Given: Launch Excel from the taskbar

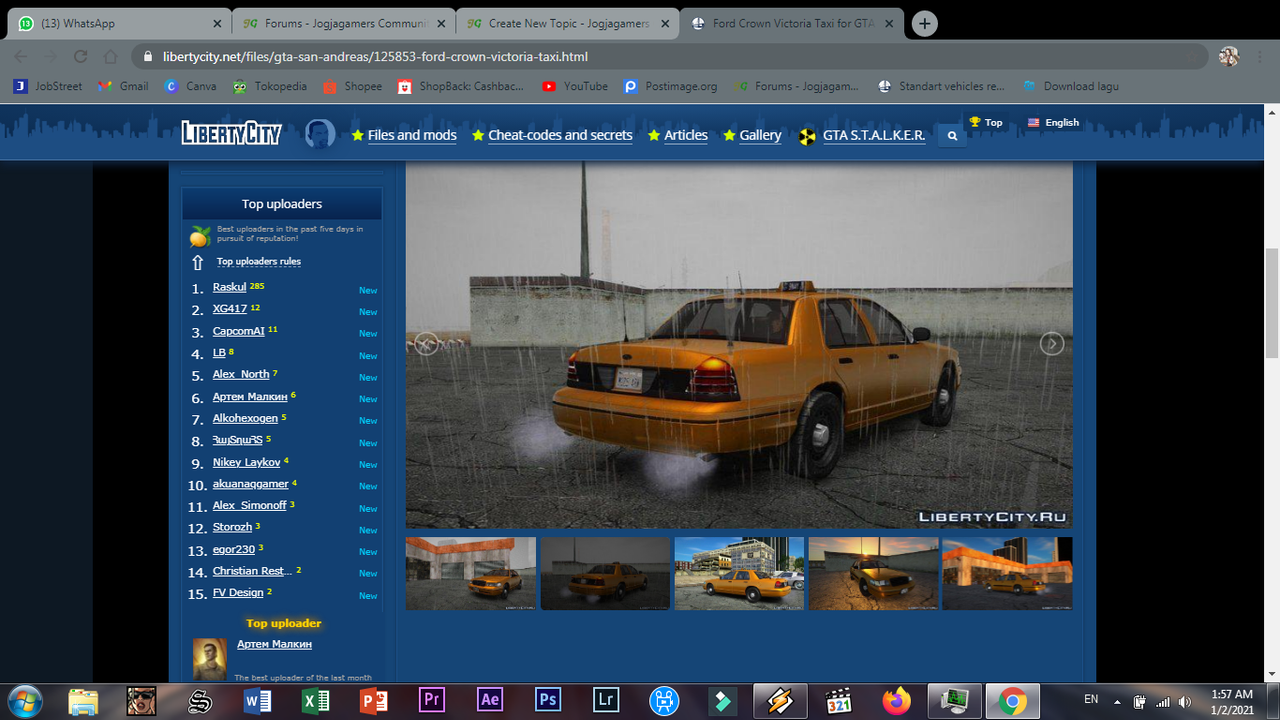Looking at the screenshot, I should [315, 701].
